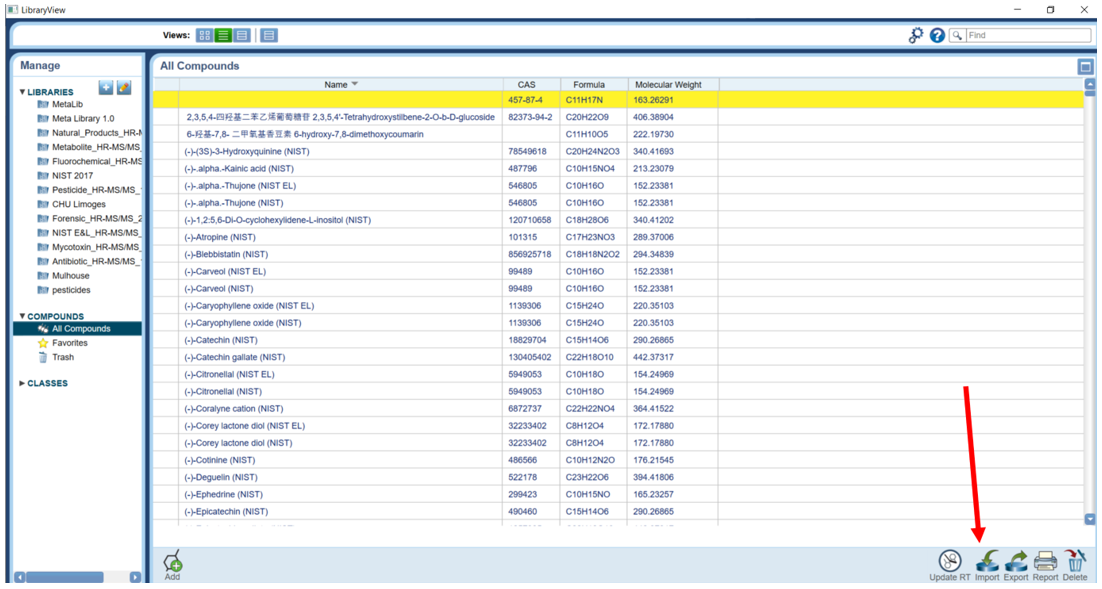Select (-)-Catechin gallate (NIST) row

coord(618,357)
